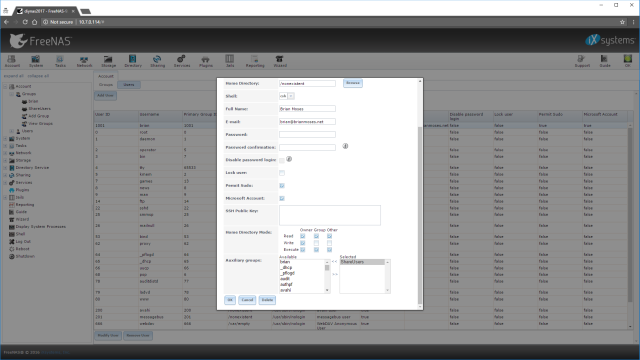Open the Storage toolbar icon
The image size is (640, 360).
[109, 61]
